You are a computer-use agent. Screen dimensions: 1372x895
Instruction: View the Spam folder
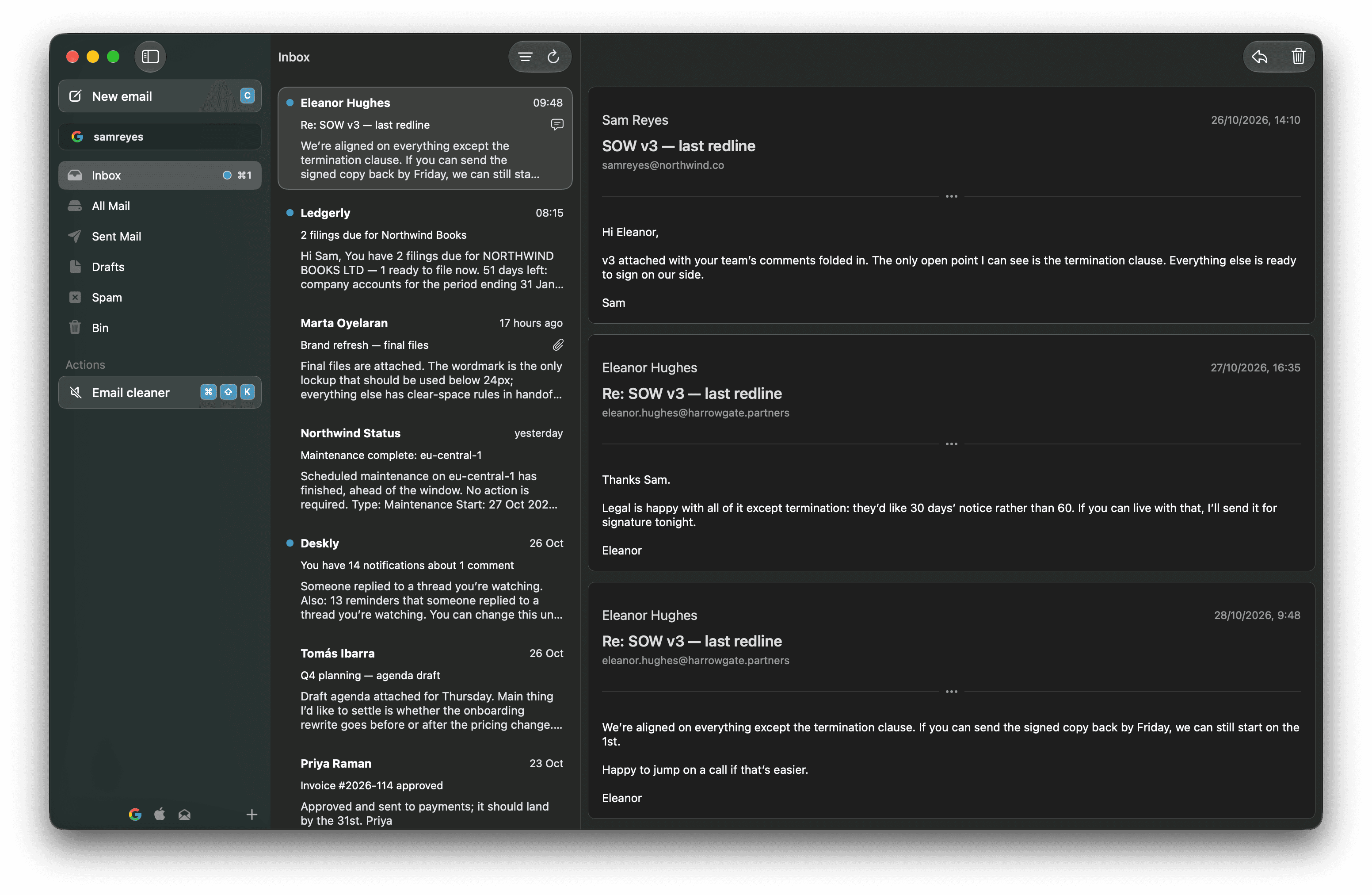160,298
